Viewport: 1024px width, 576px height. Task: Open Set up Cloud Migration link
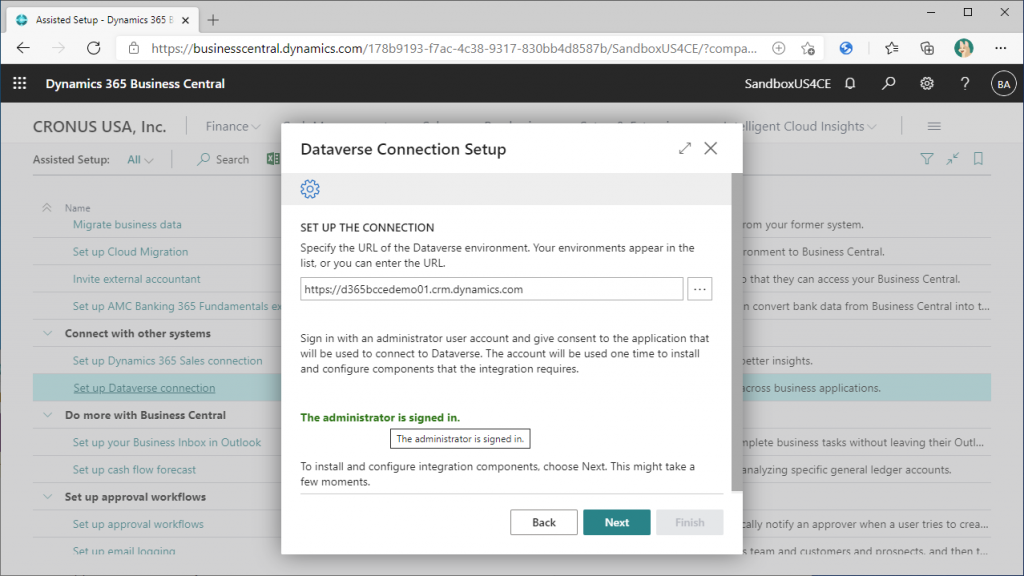(x=131, y=251)
